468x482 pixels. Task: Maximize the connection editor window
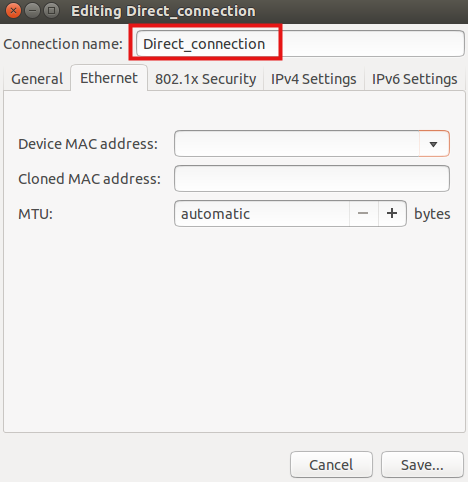[x=51, y=11]
